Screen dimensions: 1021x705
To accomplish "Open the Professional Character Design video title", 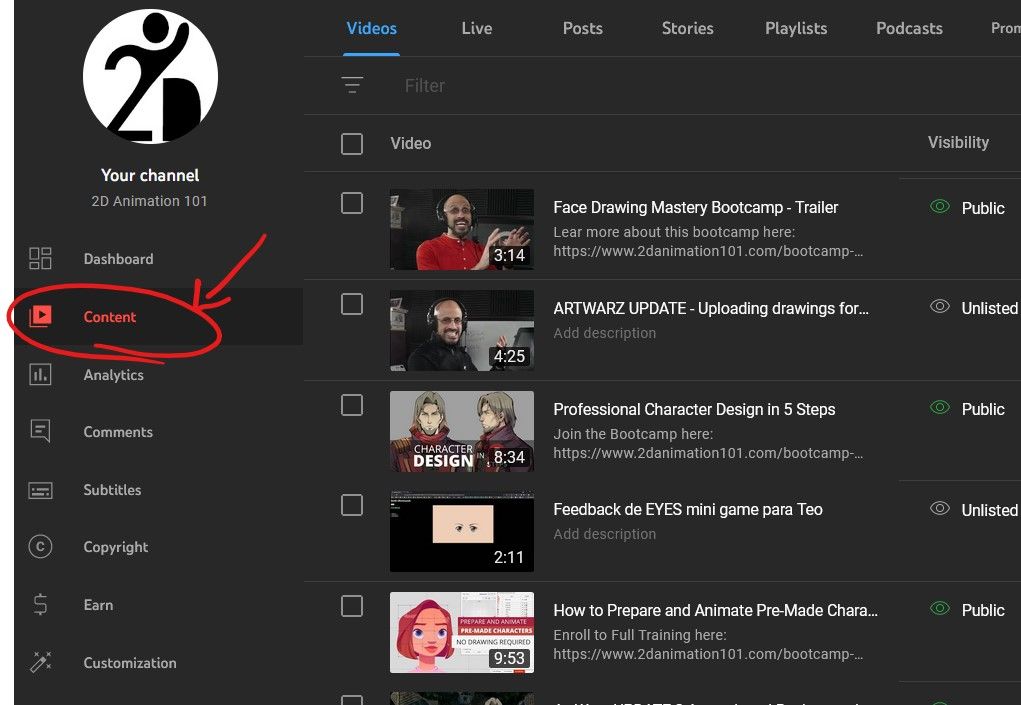I will click(694, 409).
